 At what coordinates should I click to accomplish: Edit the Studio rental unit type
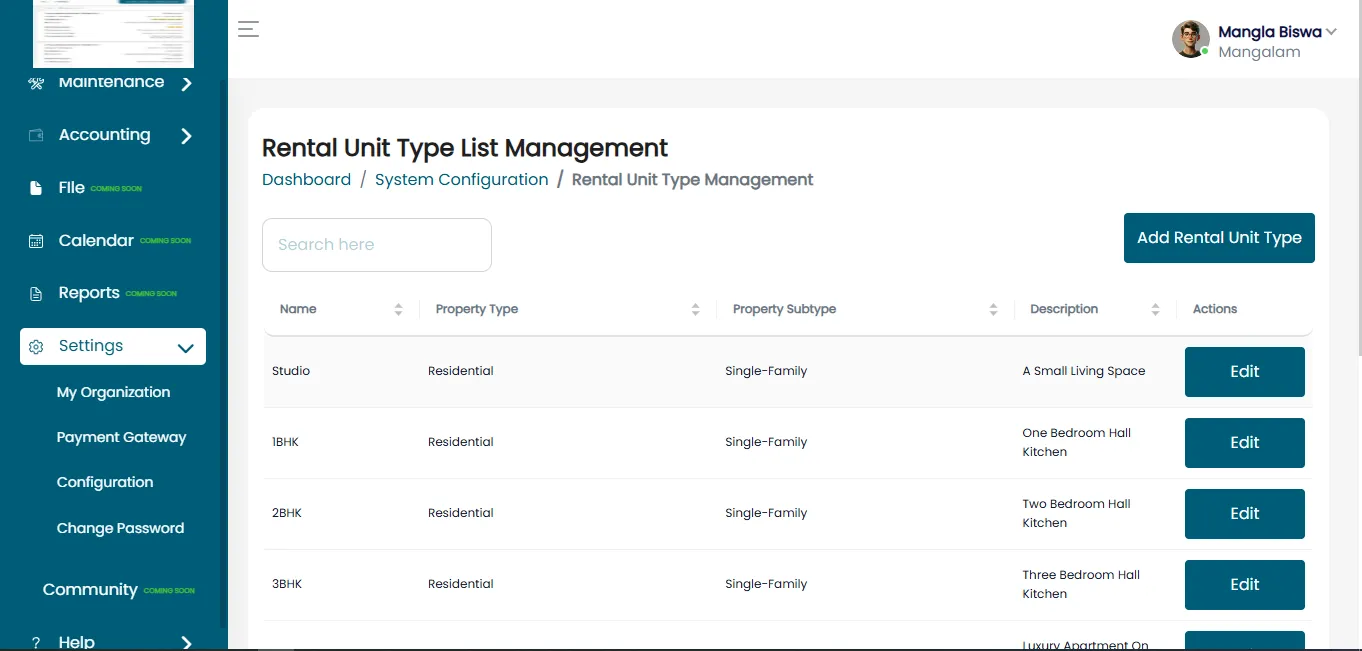[x=1245, y=372]
